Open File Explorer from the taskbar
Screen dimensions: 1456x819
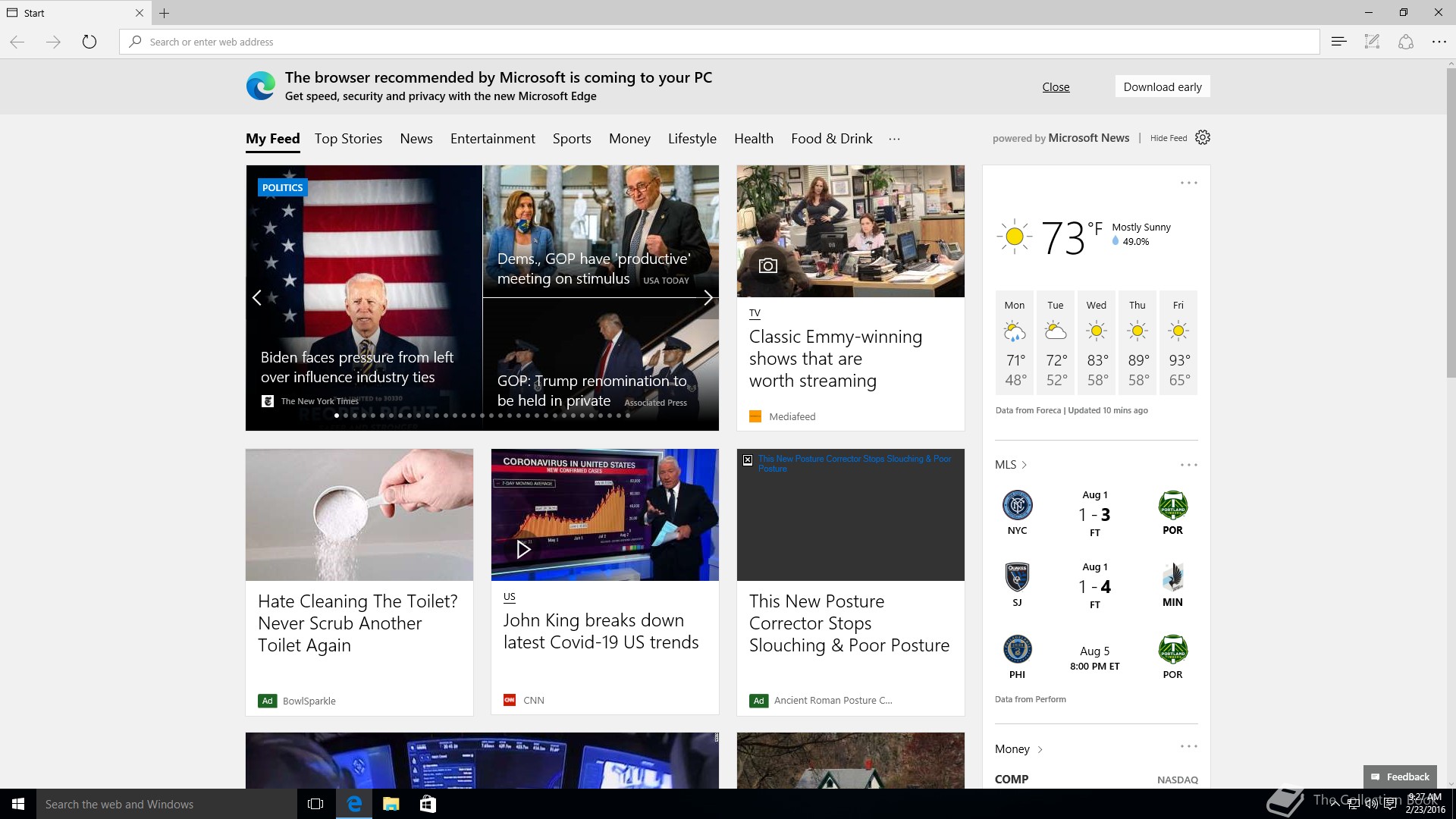[391, 804]
